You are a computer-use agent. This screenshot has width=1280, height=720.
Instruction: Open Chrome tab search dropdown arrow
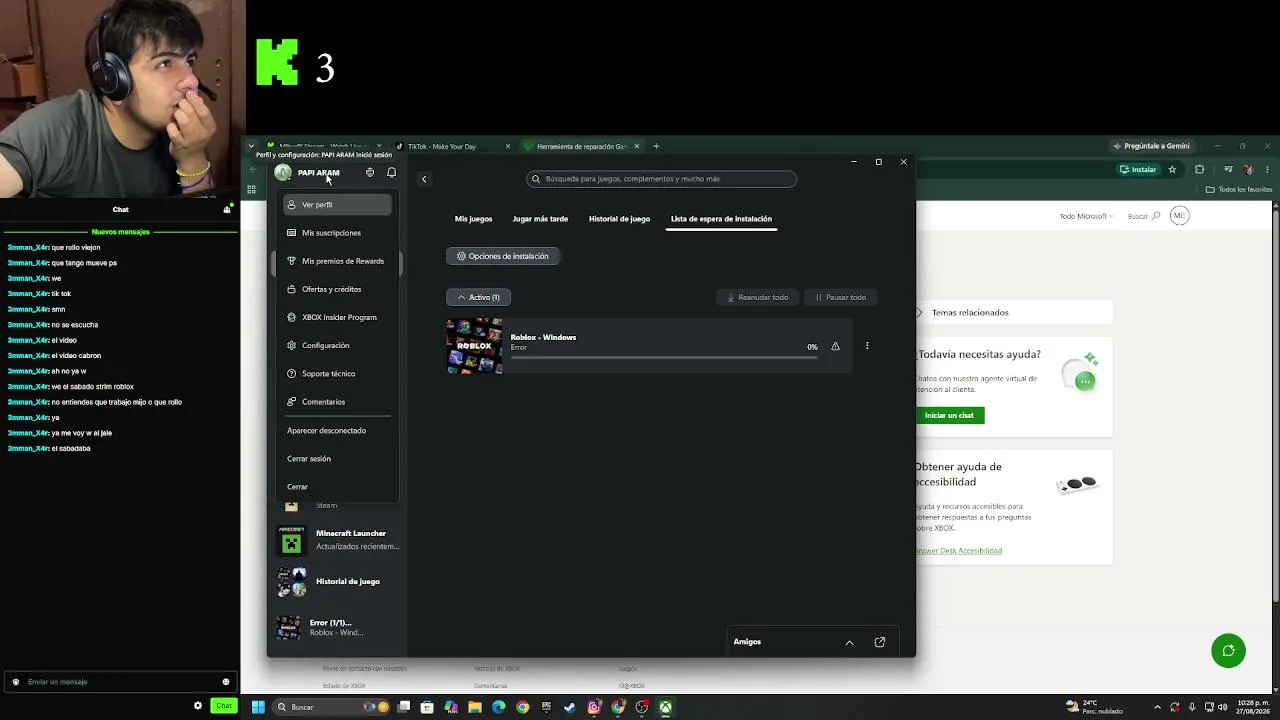pyautogui.click(x=251, y=146)
